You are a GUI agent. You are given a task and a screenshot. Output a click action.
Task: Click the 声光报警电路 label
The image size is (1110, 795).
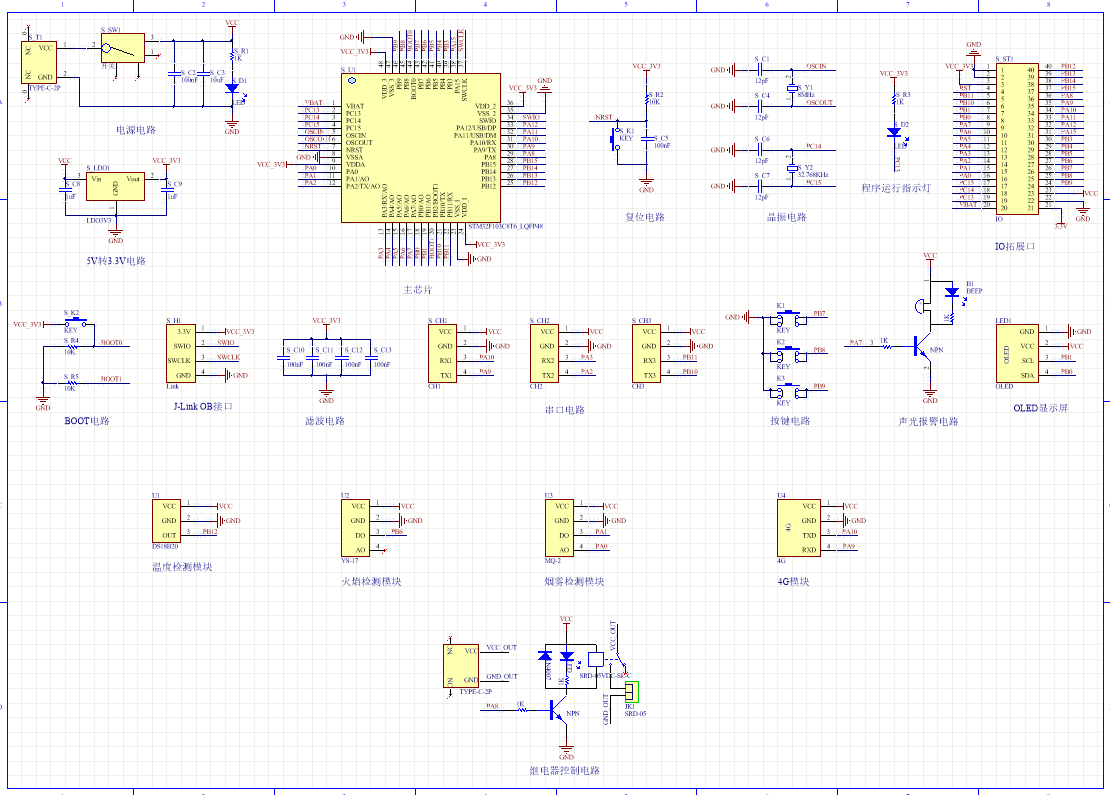click(x=928, y=421)
